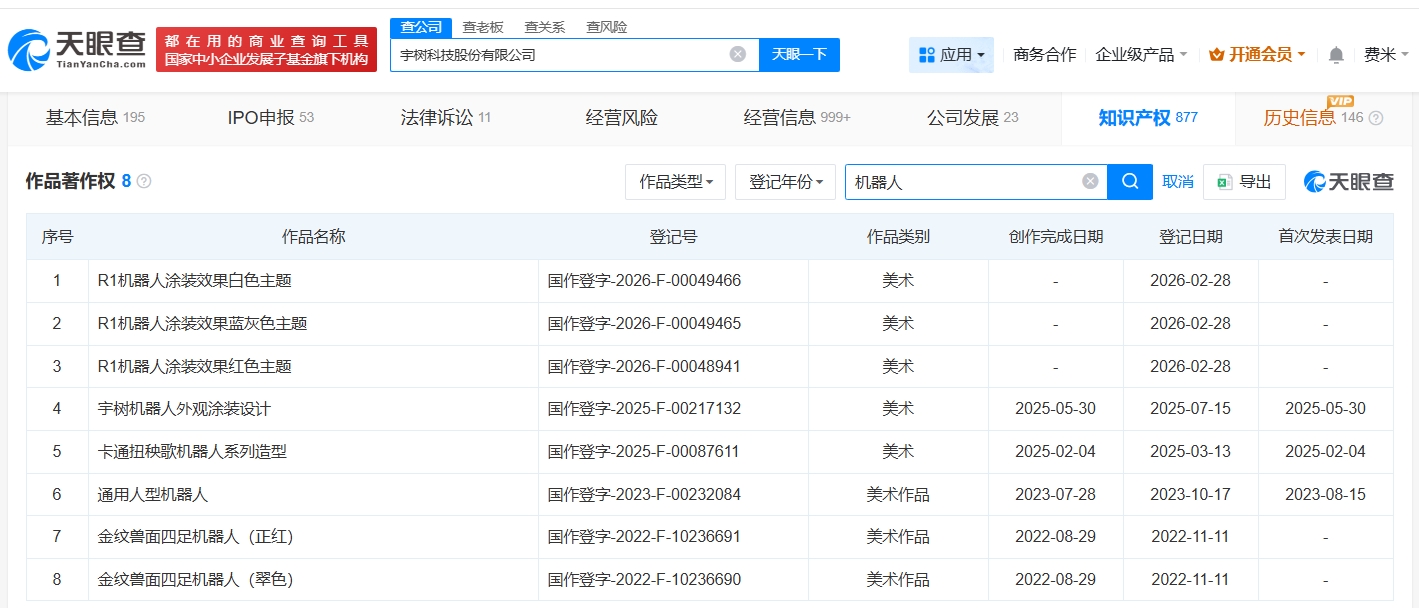Click the registration date 2025-07-15
Viewport: 1419px width, 608px height.
coord(1190,409)
